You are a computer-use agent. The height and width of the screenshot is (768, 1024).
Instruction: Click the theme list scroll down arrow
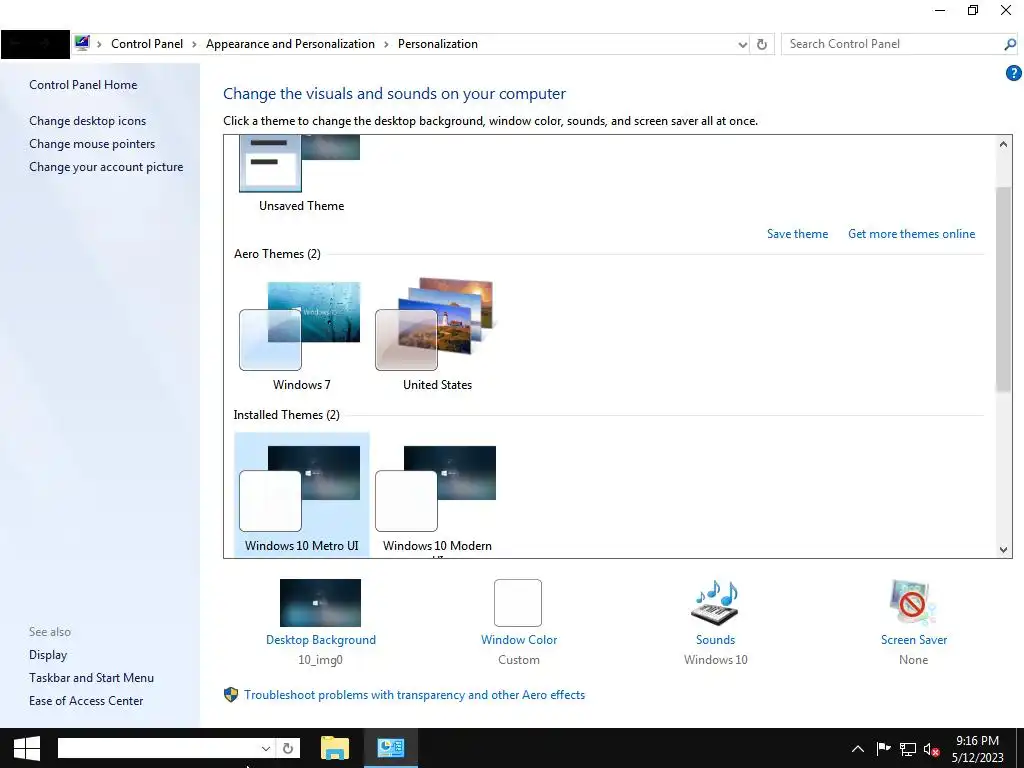tap(1004, 550)
